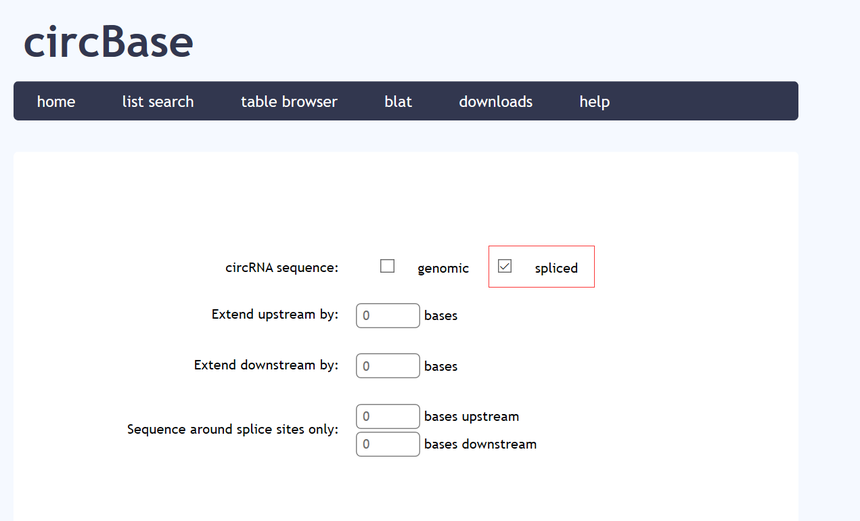
Task: Click the "circRNA sequence:" label
Action: tap(282, 267)
